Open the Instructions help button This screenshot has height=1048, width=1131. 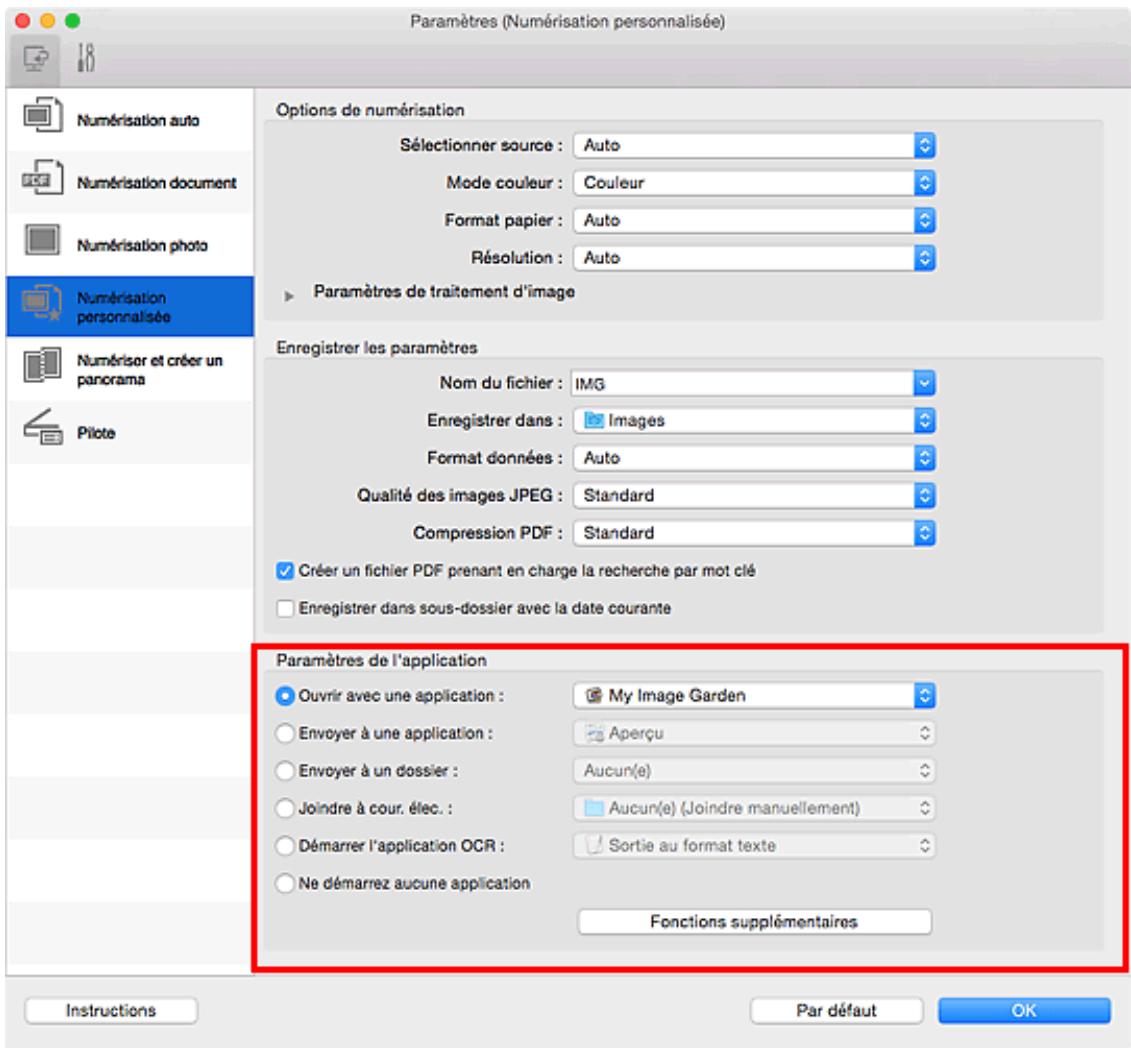point(111,1010)
